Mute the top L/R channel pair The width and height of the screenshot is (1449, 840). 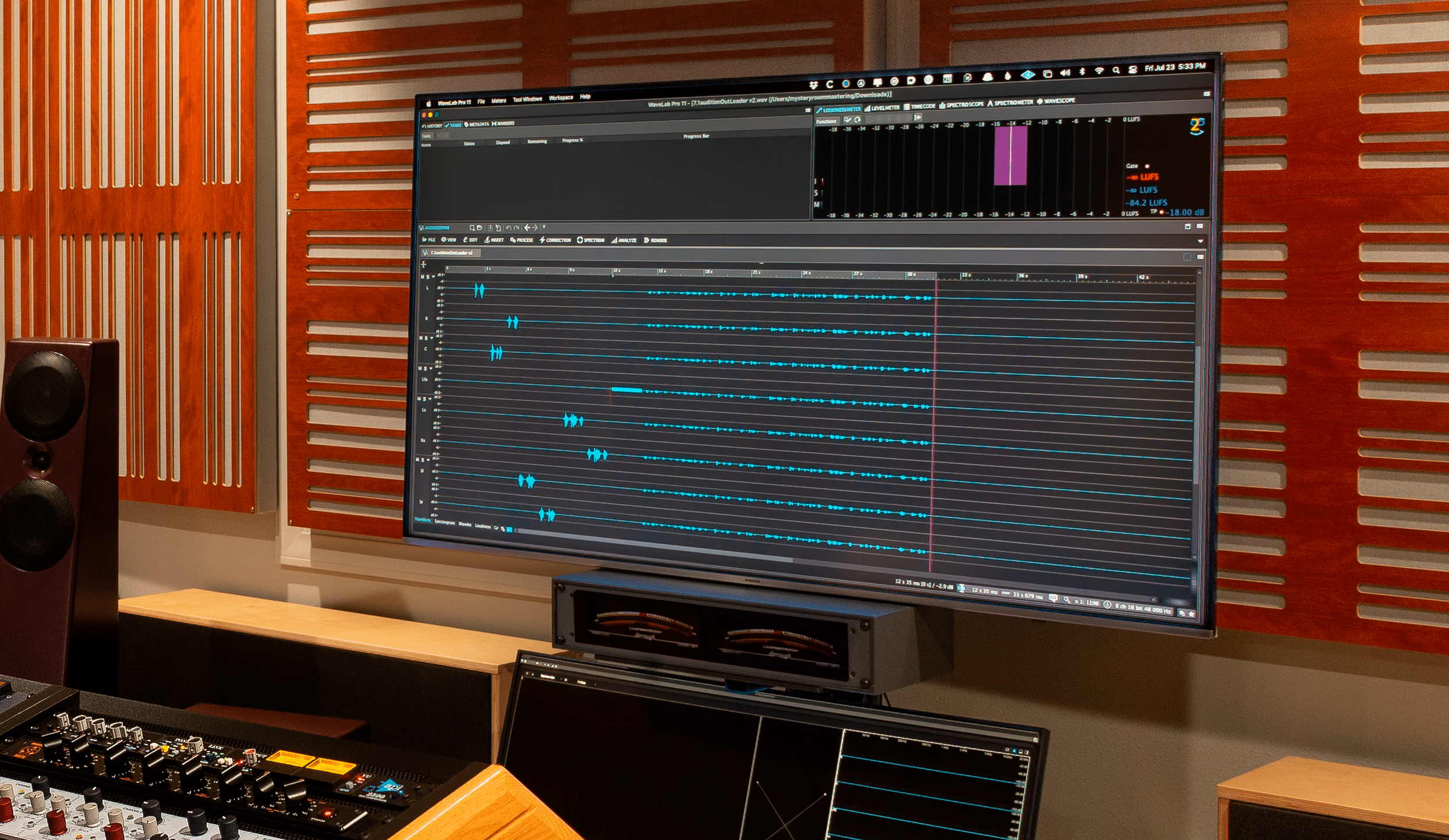click(x=423, y=277)
